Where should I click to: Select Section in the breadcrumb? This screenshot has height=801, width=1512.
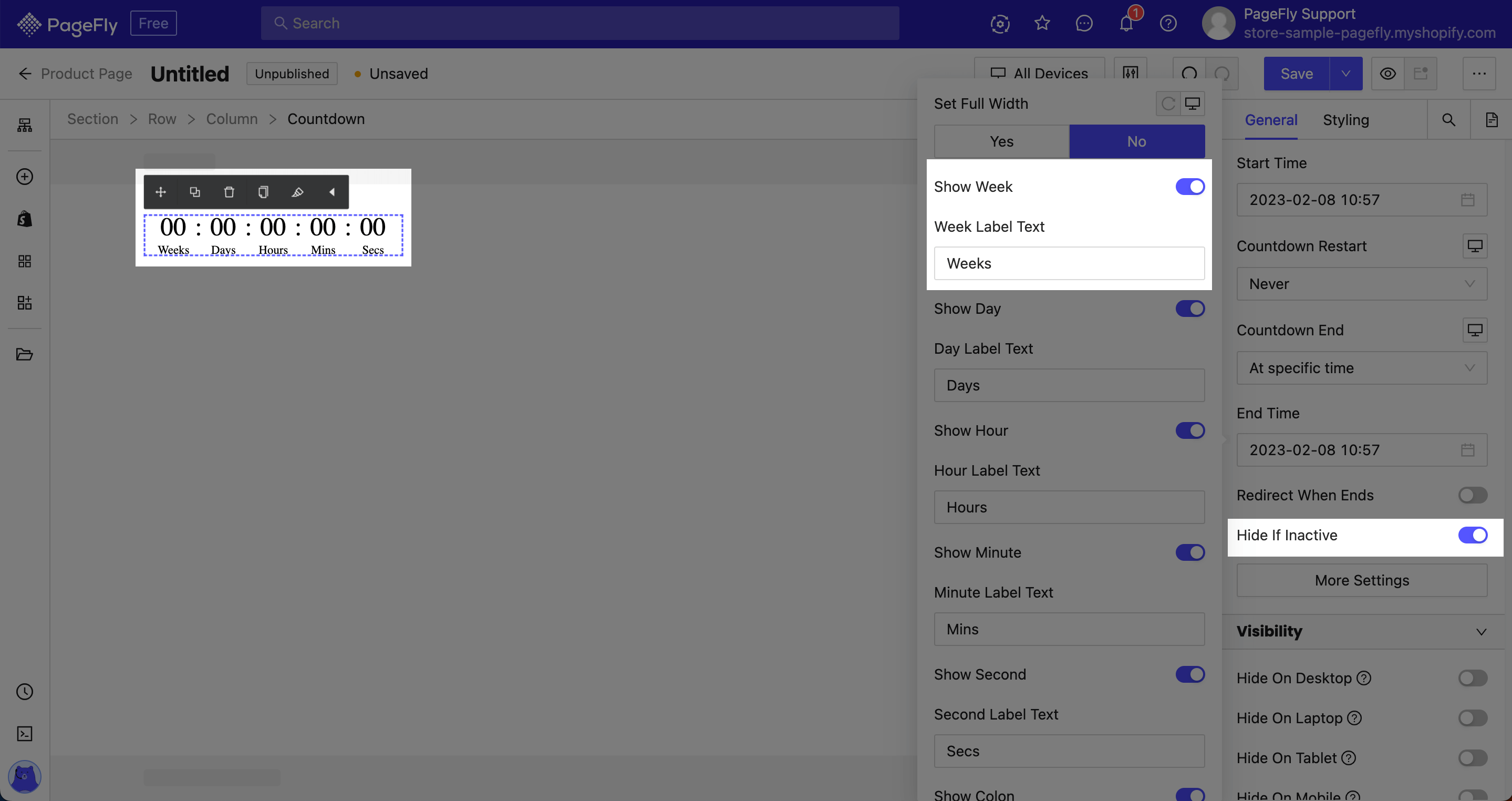(x=93, y=119)
